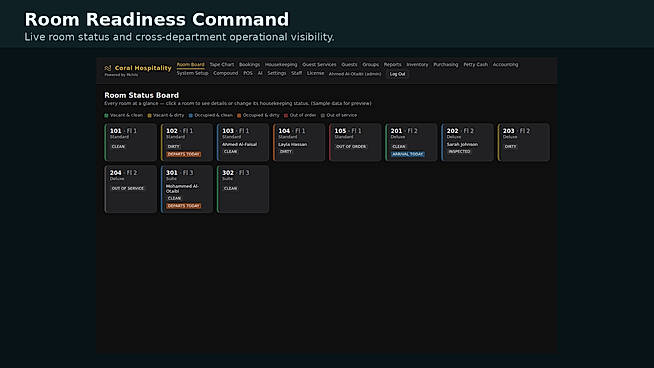The height and width of the screenshot is (368, 654).
Task: Select the Compound navigation item
Action: pyautogui.click(x=226, y=73)
